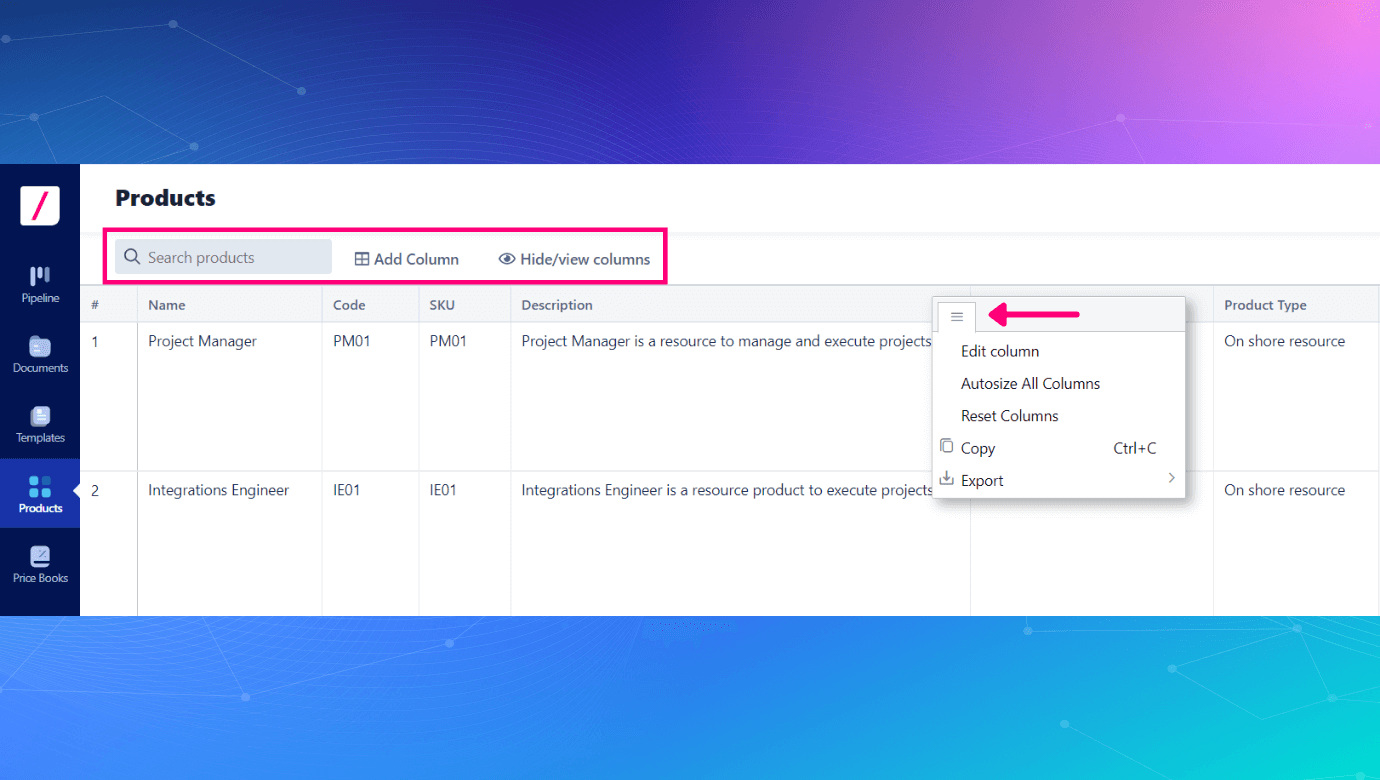
Task: Select the hamburger tab in the column menu
Action: [957, 316]
